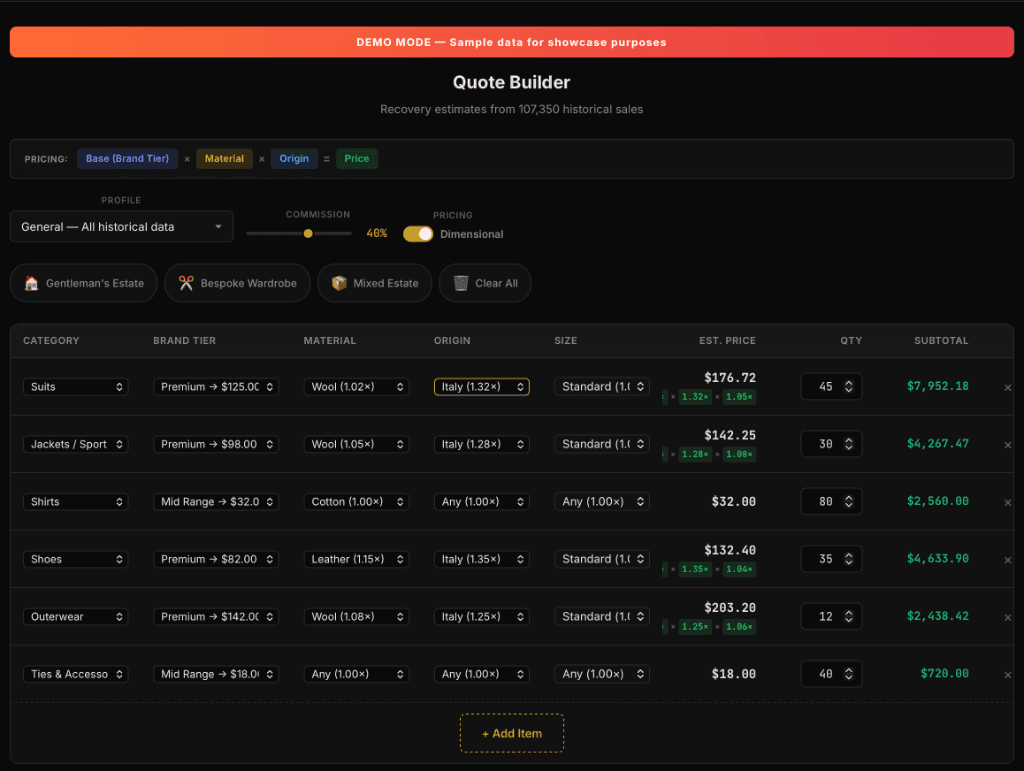Click the Material badge in pricing formula
The height and width of the screenshot is (771, 1024).
(224, 158)
